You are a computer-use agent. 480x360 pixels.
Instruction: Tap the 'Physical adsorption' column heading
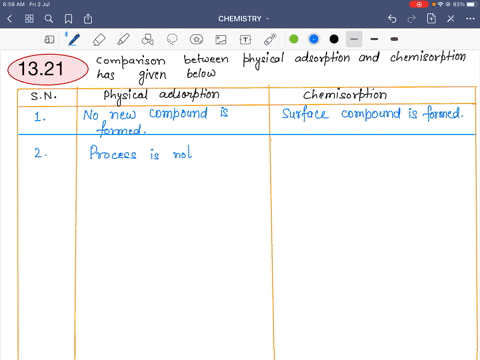(x=161, y=96)
